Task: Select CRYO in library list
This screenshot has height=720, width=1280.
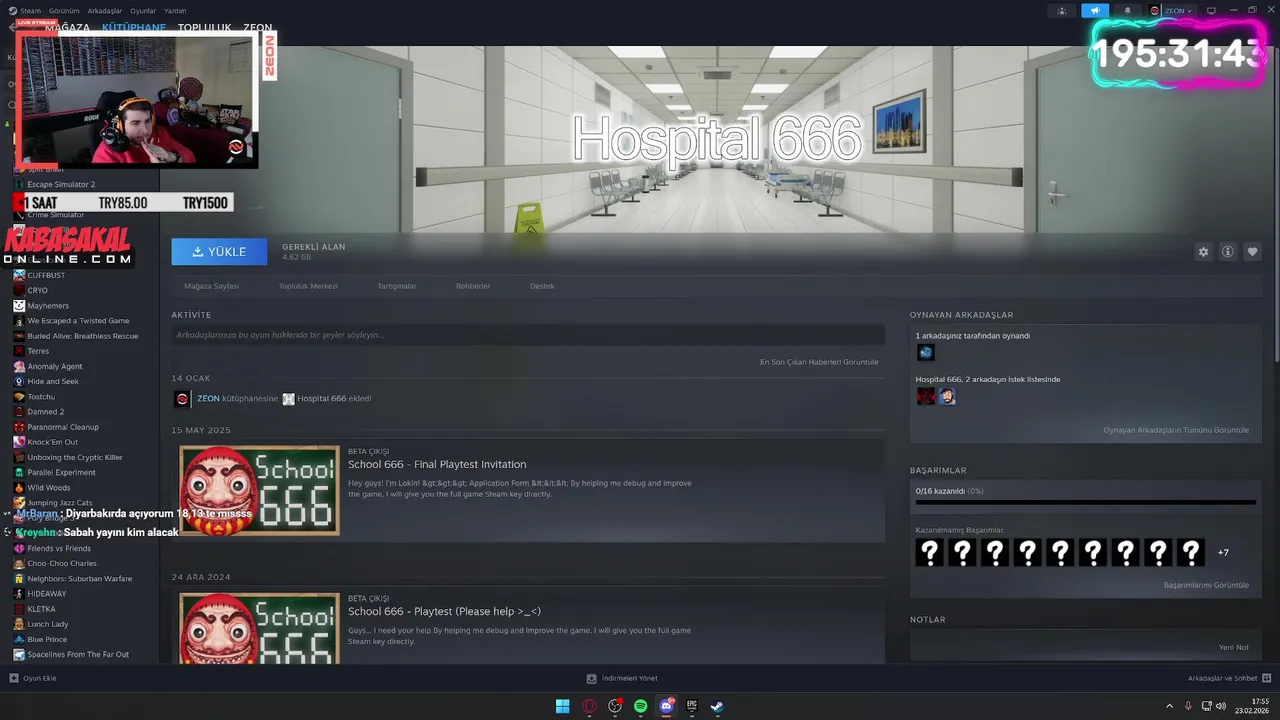Action: (x=38, y=290)
